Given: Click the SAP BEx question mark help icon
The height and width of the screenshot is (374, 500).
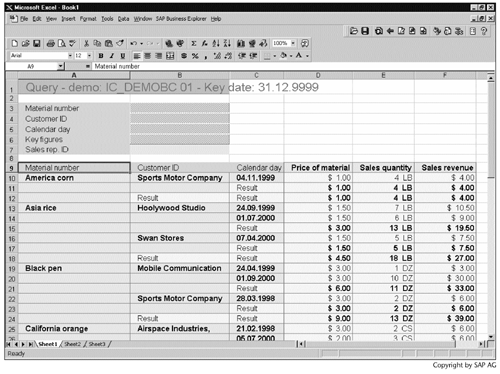Looking at the screenshot, I should [x=484, y=31].
